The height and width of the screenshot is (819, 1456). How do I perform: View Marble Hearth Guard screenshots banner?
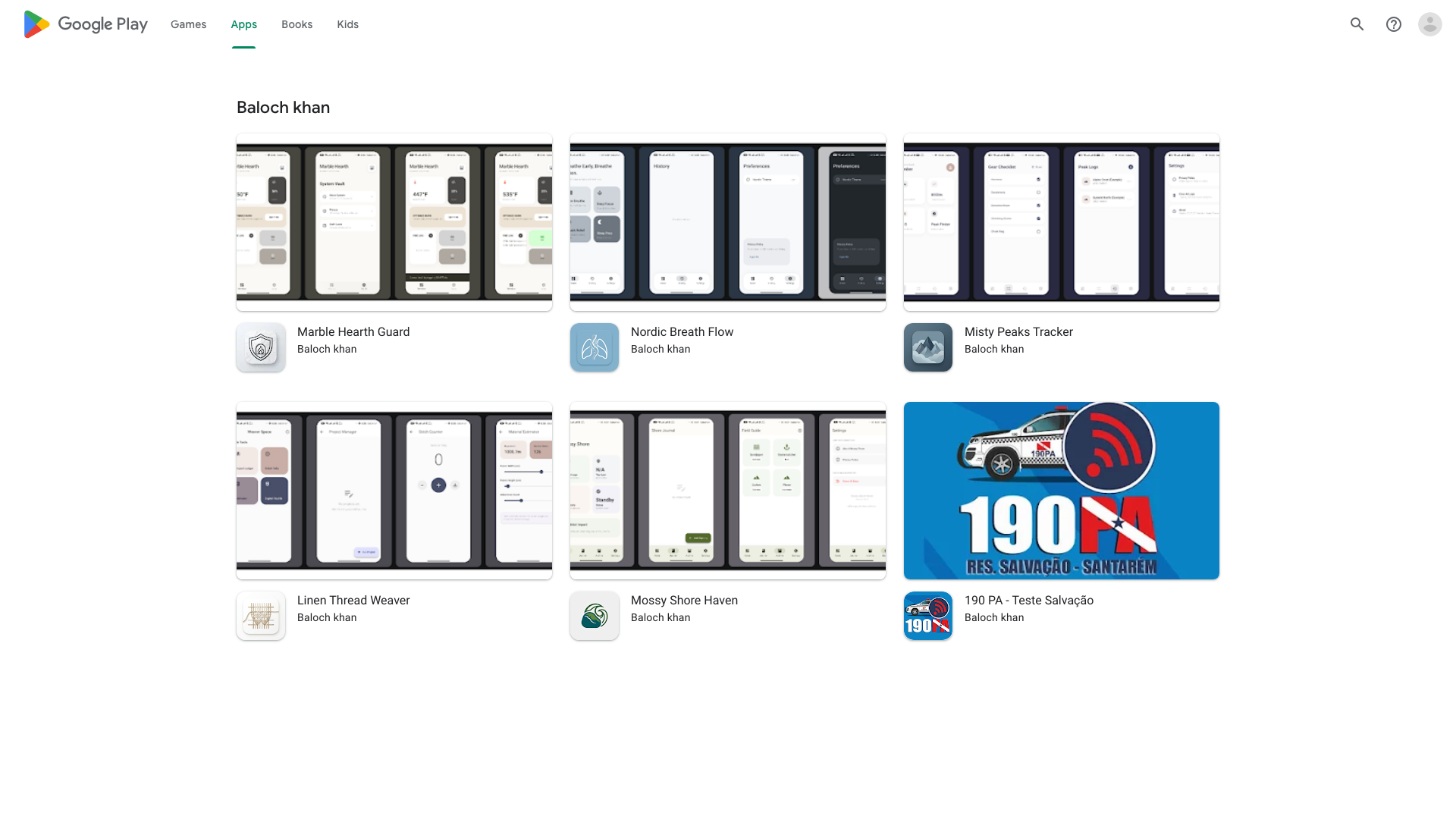coord(394,222)
